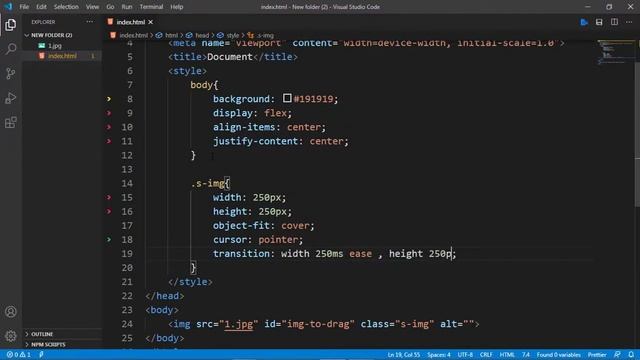
Task: Open the View menu
Action: 92,7
